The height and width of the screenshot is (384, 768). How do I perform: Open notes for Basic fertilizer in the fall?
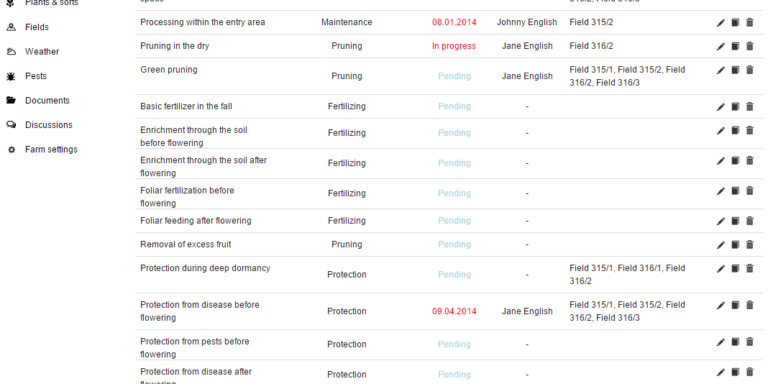coord(735,106)
